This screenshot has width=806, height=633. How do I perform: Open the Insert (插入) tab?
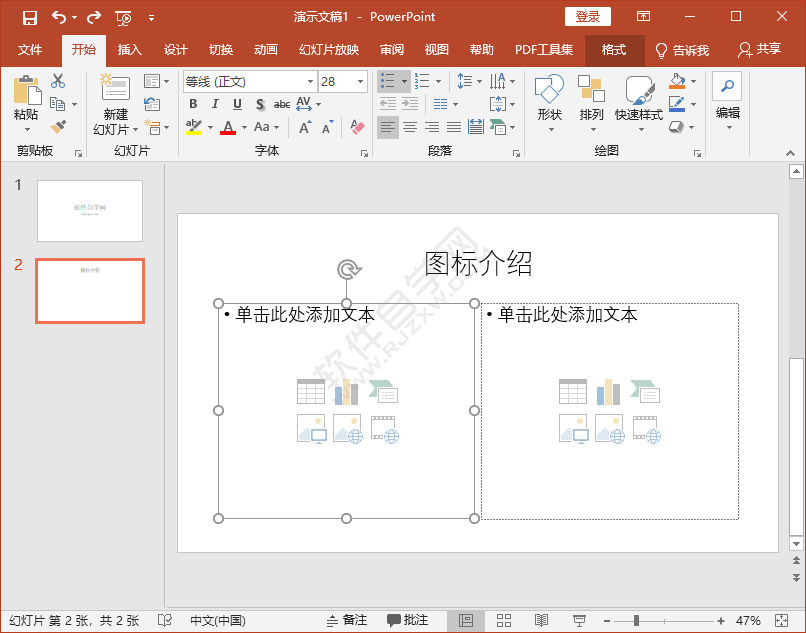[x=129, y=50]
